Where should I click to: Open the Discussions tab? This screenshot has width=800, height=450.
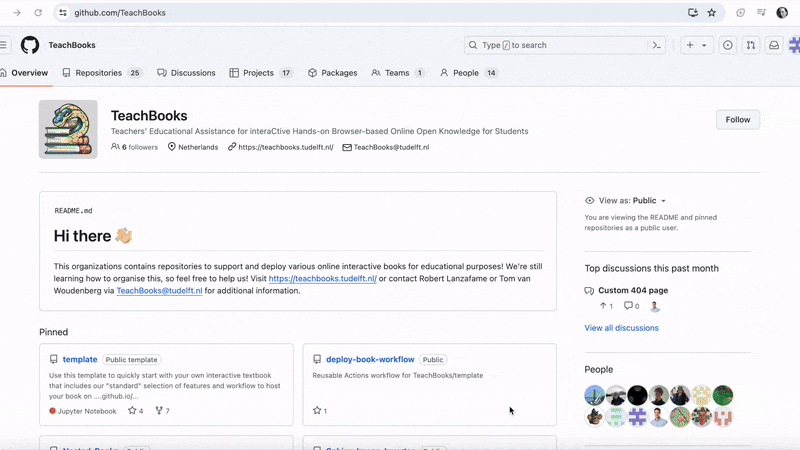(x=186, y=73)
